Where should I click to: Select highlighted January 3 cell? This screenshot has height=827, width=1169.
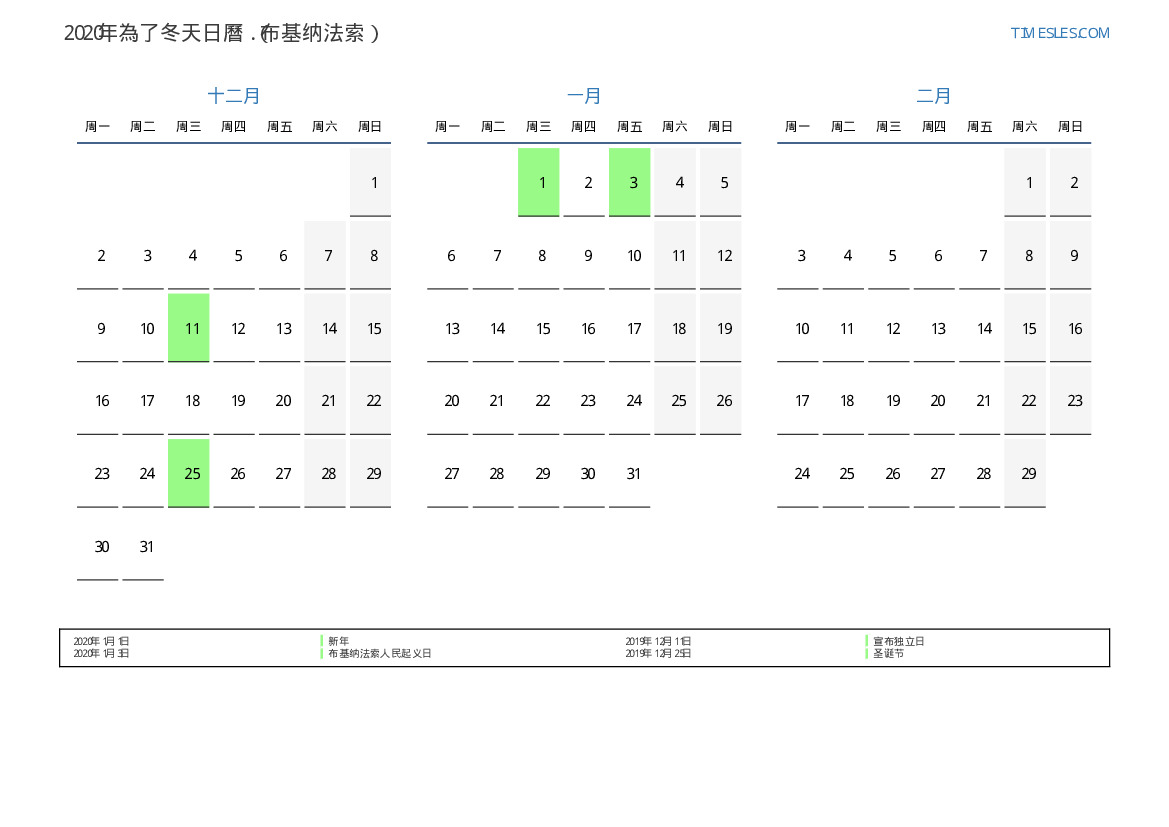(x=630, y=182)
